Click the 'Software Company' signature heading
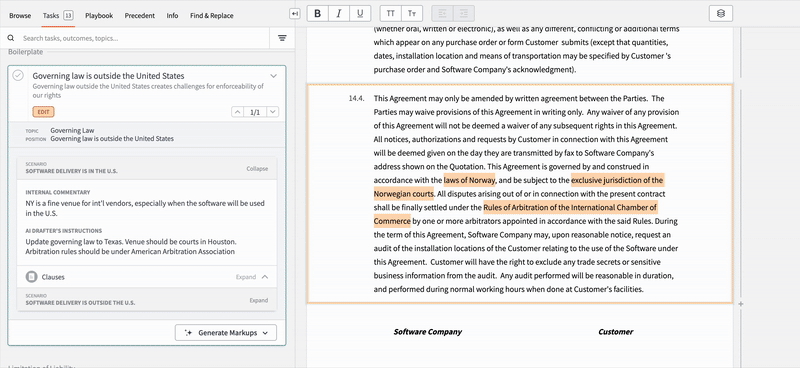 coord(428,332)
